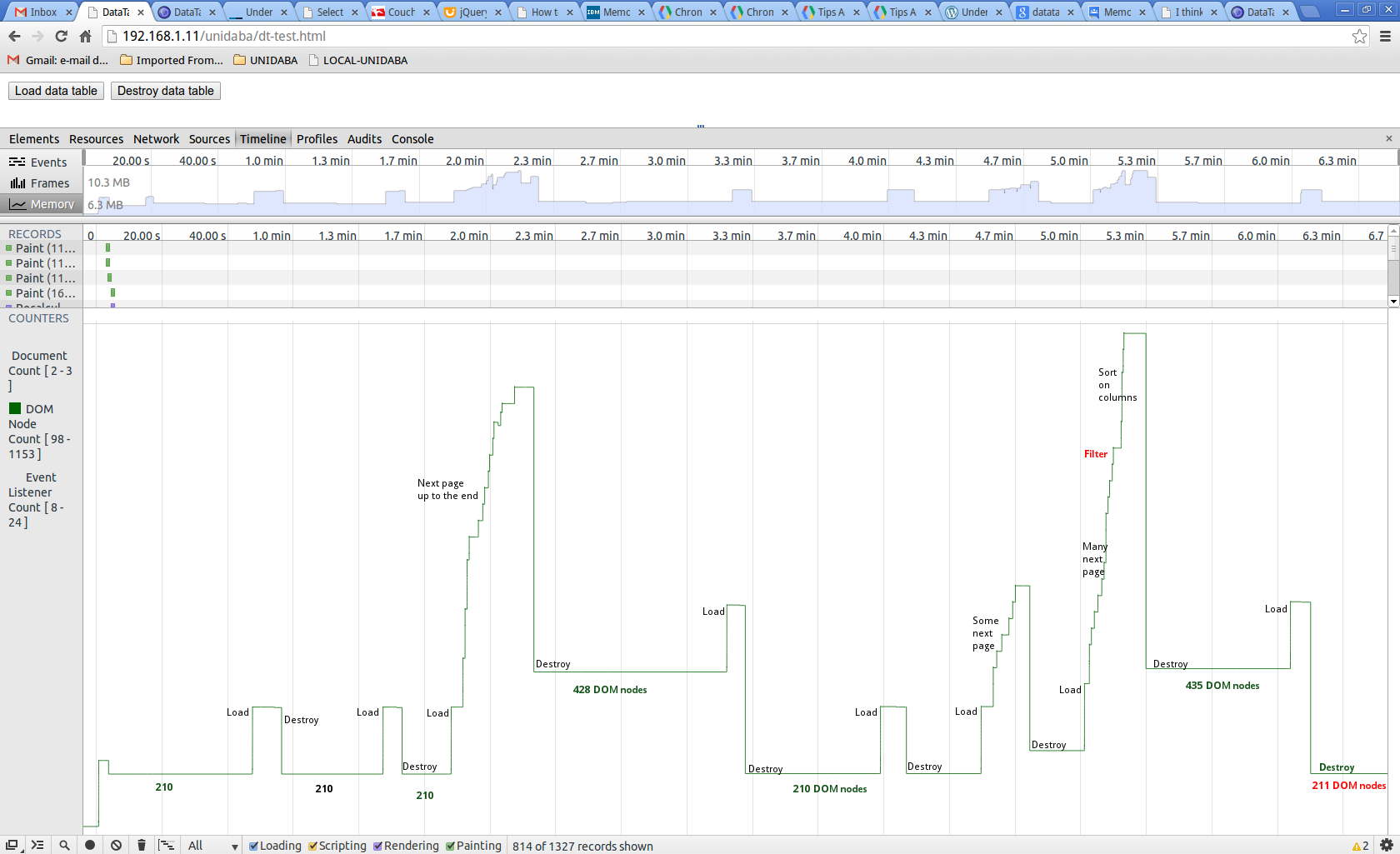The image size is (1400, 854).
Task: Switch to the I think browser tab
Action: click(1189, 12)
